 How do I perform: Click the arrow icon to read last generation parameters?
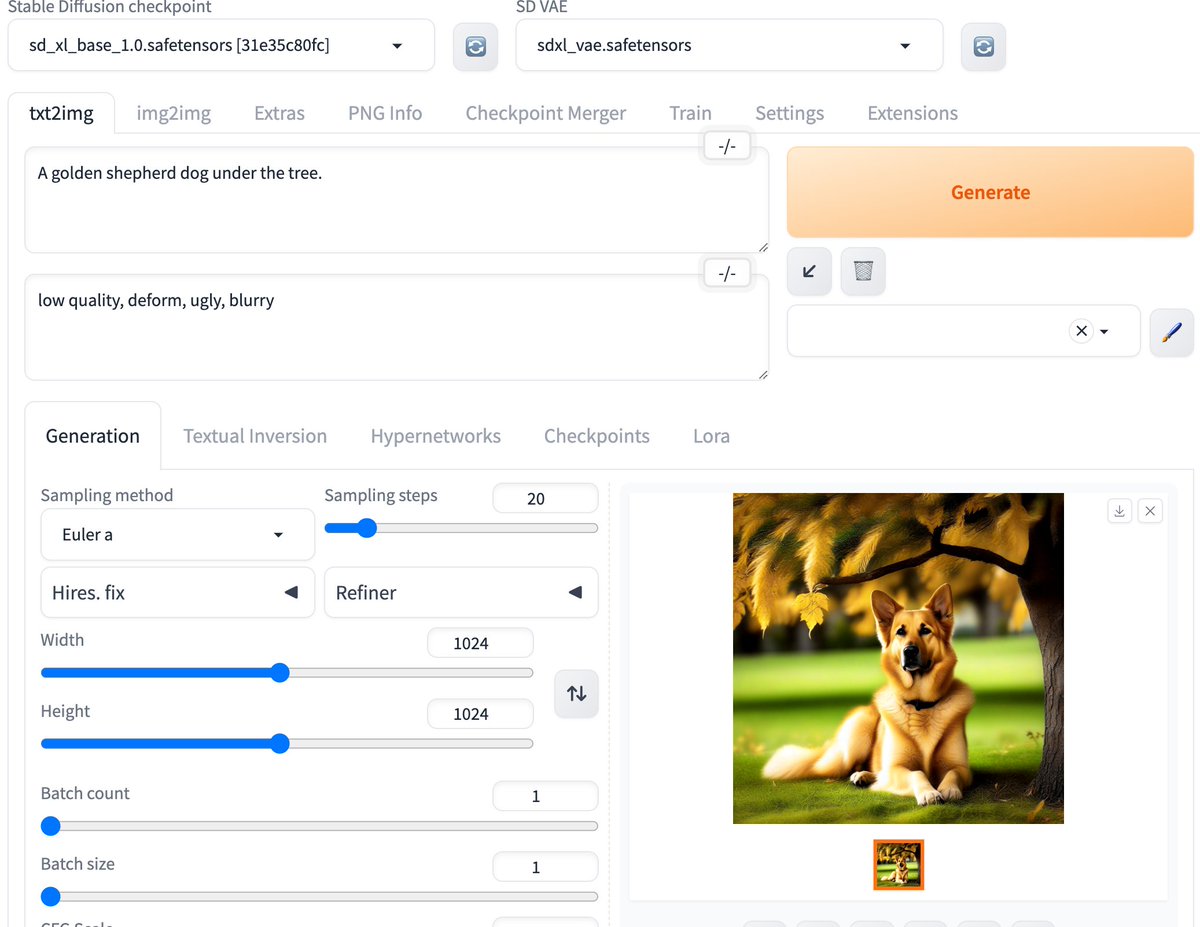point(809,271)
